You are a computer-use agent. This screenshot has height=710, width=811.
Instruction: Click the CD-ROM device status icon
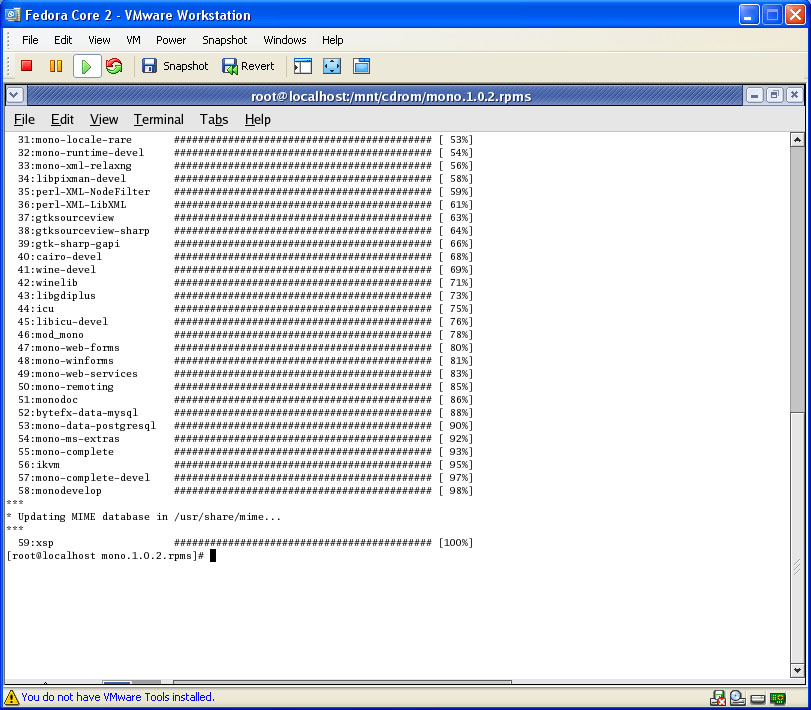tap(738, 698)
